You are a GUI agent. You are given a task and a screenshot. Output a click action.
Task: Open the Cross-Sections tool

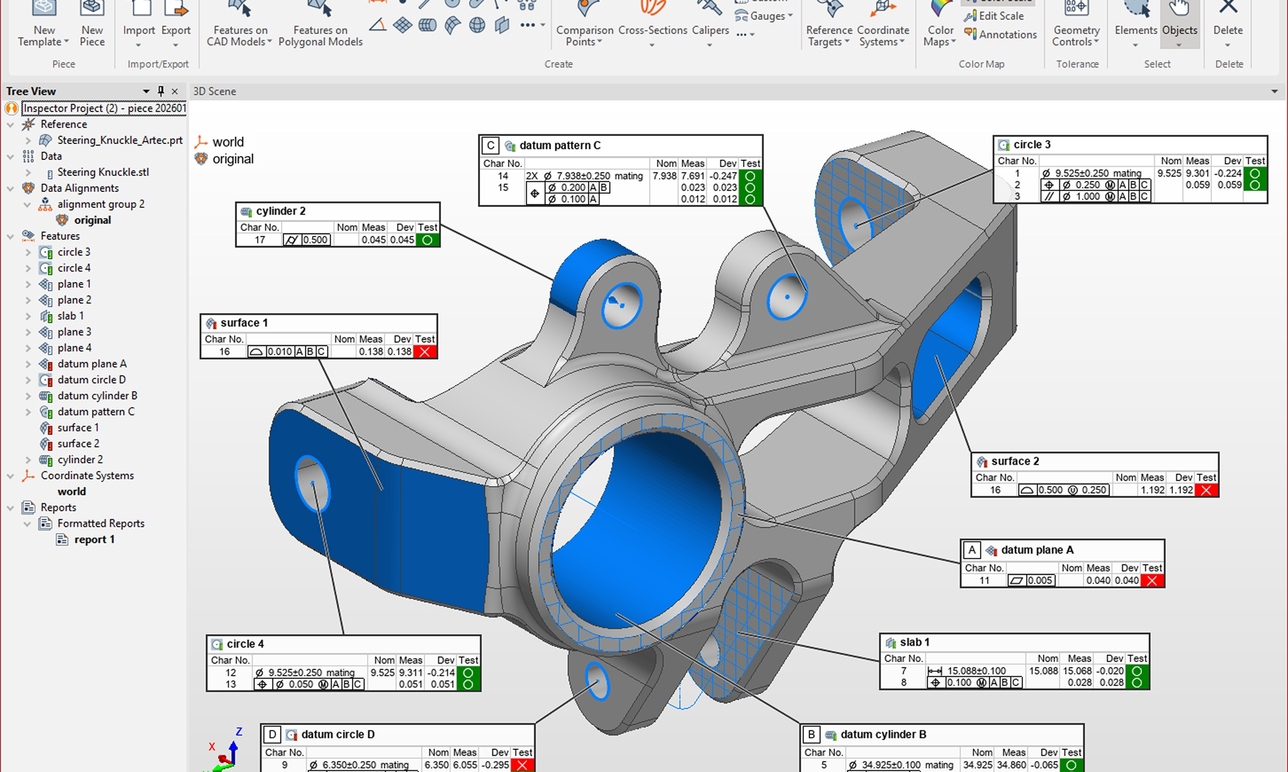pos(653,30)
